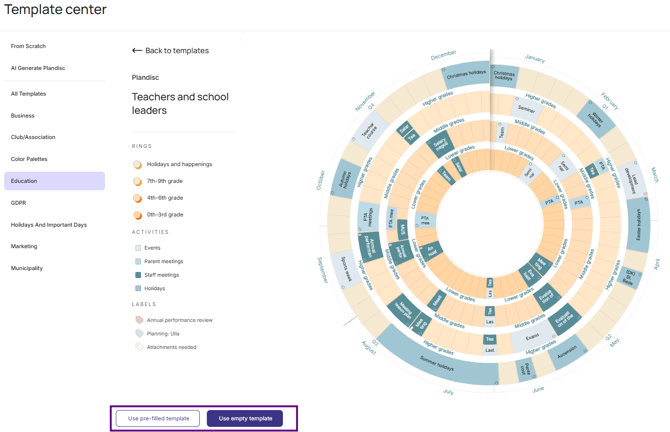Open Holidays And Important Days category
670x432 pixels.
point(49,225)
